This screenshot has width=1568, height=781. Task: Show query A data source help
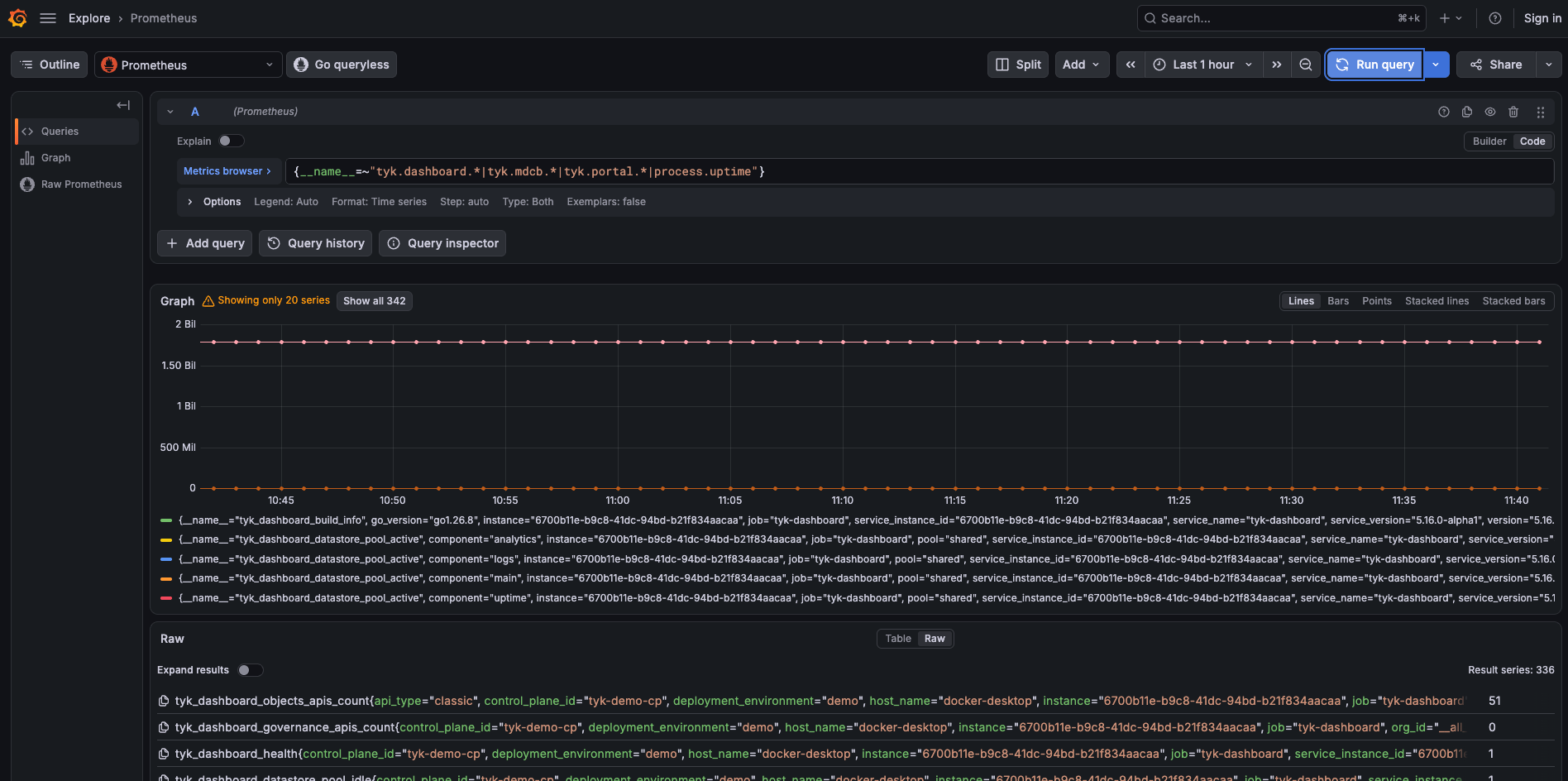coord(1444,112)
